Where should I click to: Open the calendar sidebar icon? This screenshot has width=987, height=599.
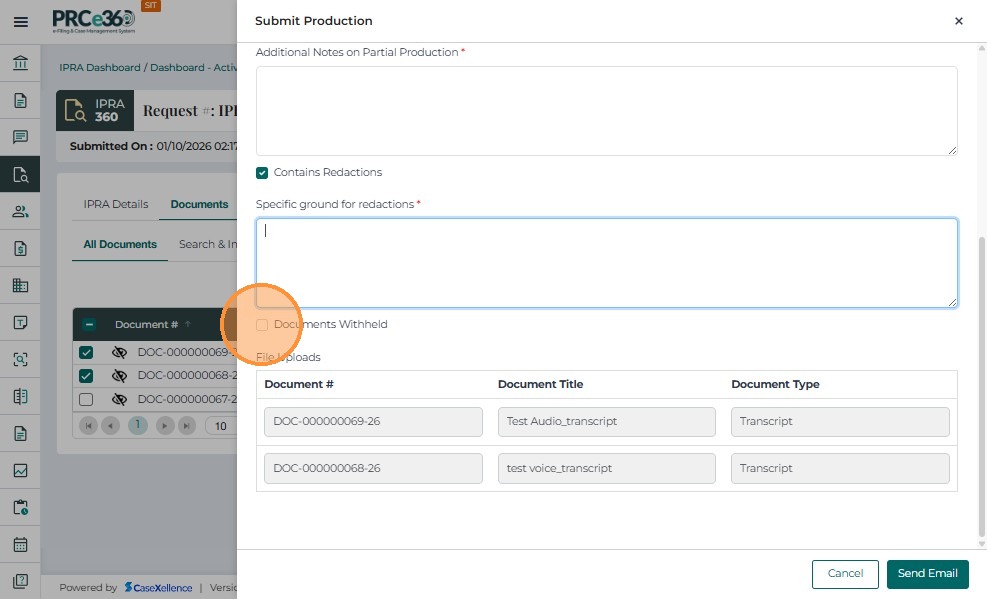pos(20,545)
